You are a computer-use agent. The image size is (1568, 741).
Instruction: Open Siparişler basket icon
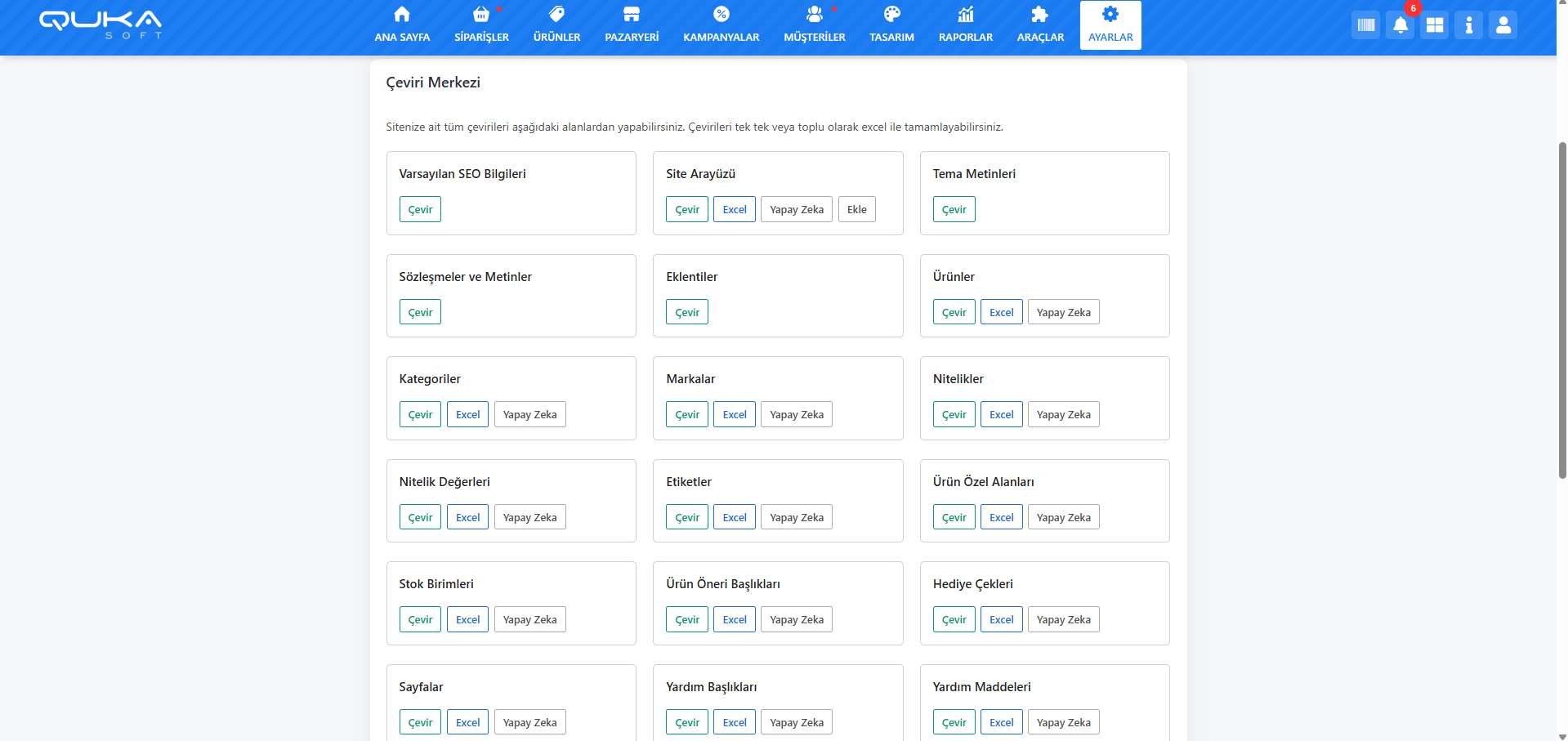pyautogui.click(x=481, y=15)
